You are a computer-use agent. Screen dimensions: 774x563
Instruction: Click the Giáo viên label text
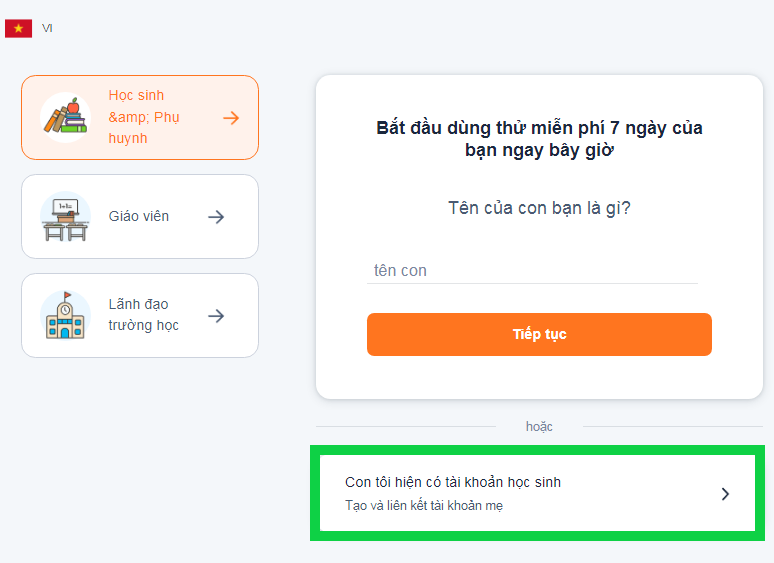pyautogui.click(x=139, y=216)
